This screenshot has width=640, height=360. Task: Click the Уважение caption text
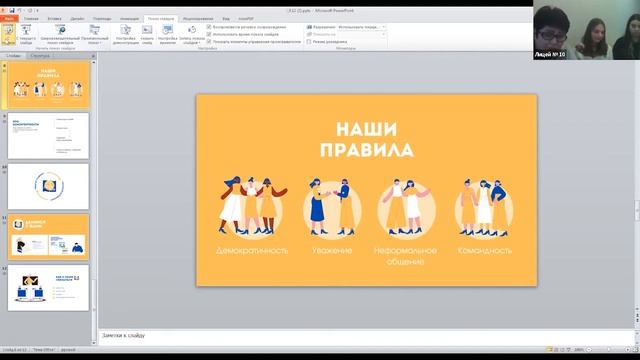[x=332, y=251]
